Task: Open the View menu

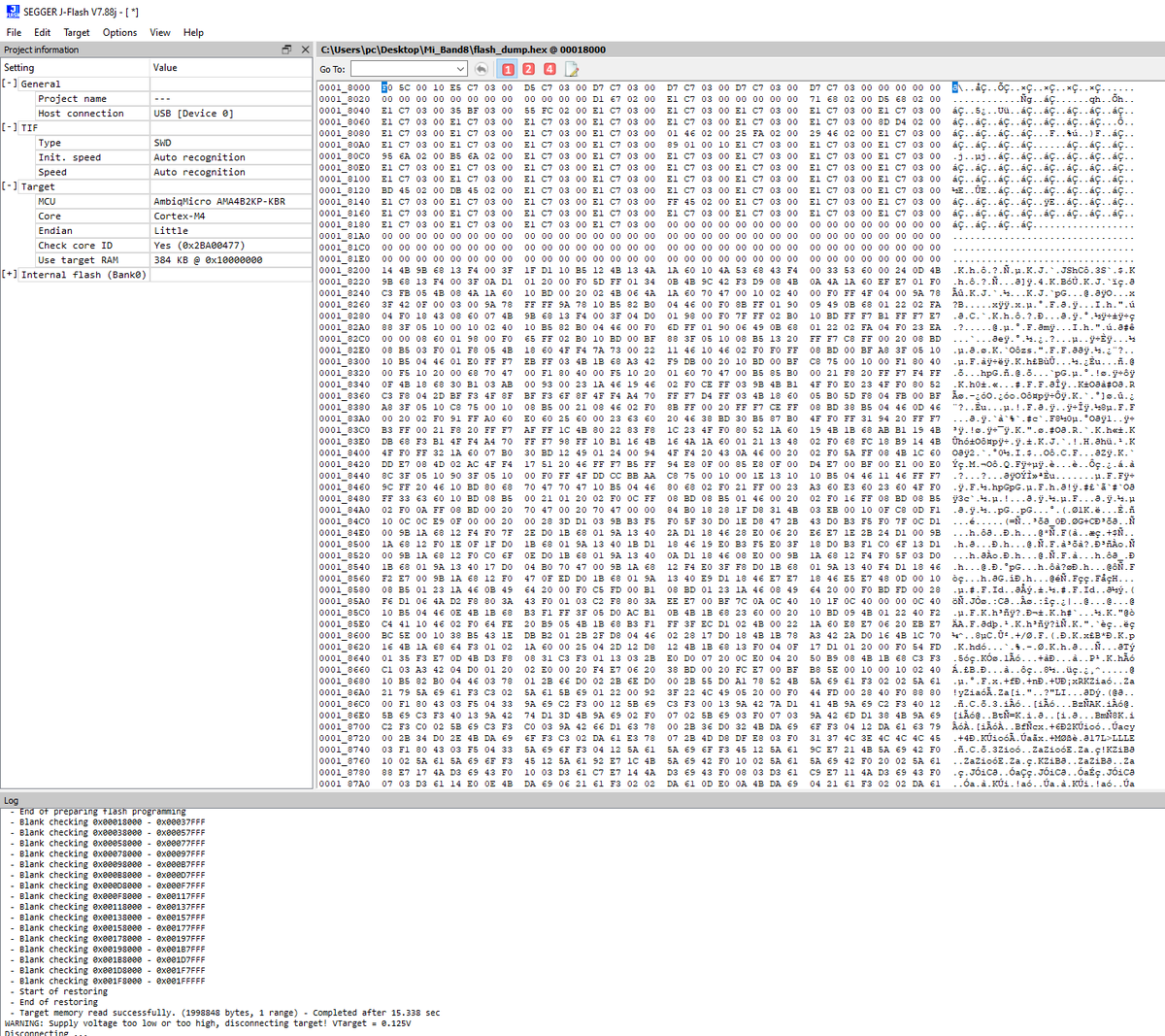Action: pyautogui.click(x=160, y=32)
